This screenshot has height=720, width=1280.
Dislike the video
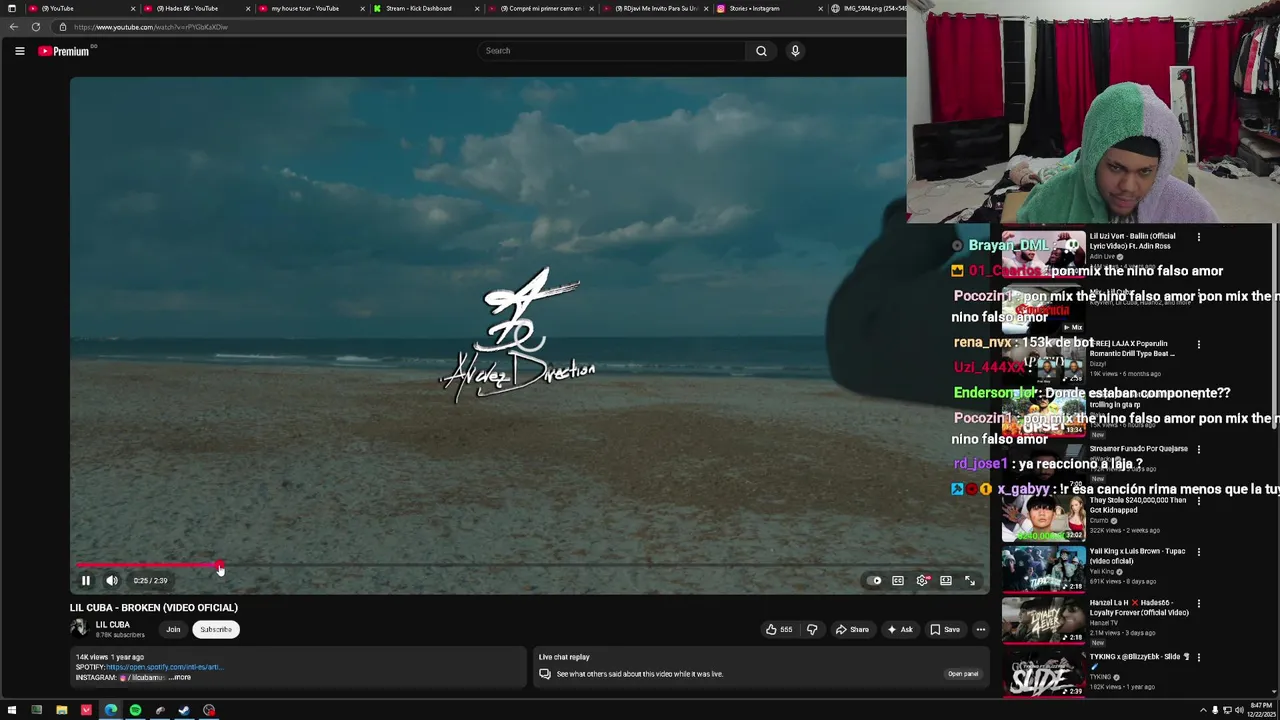(812, 629)
